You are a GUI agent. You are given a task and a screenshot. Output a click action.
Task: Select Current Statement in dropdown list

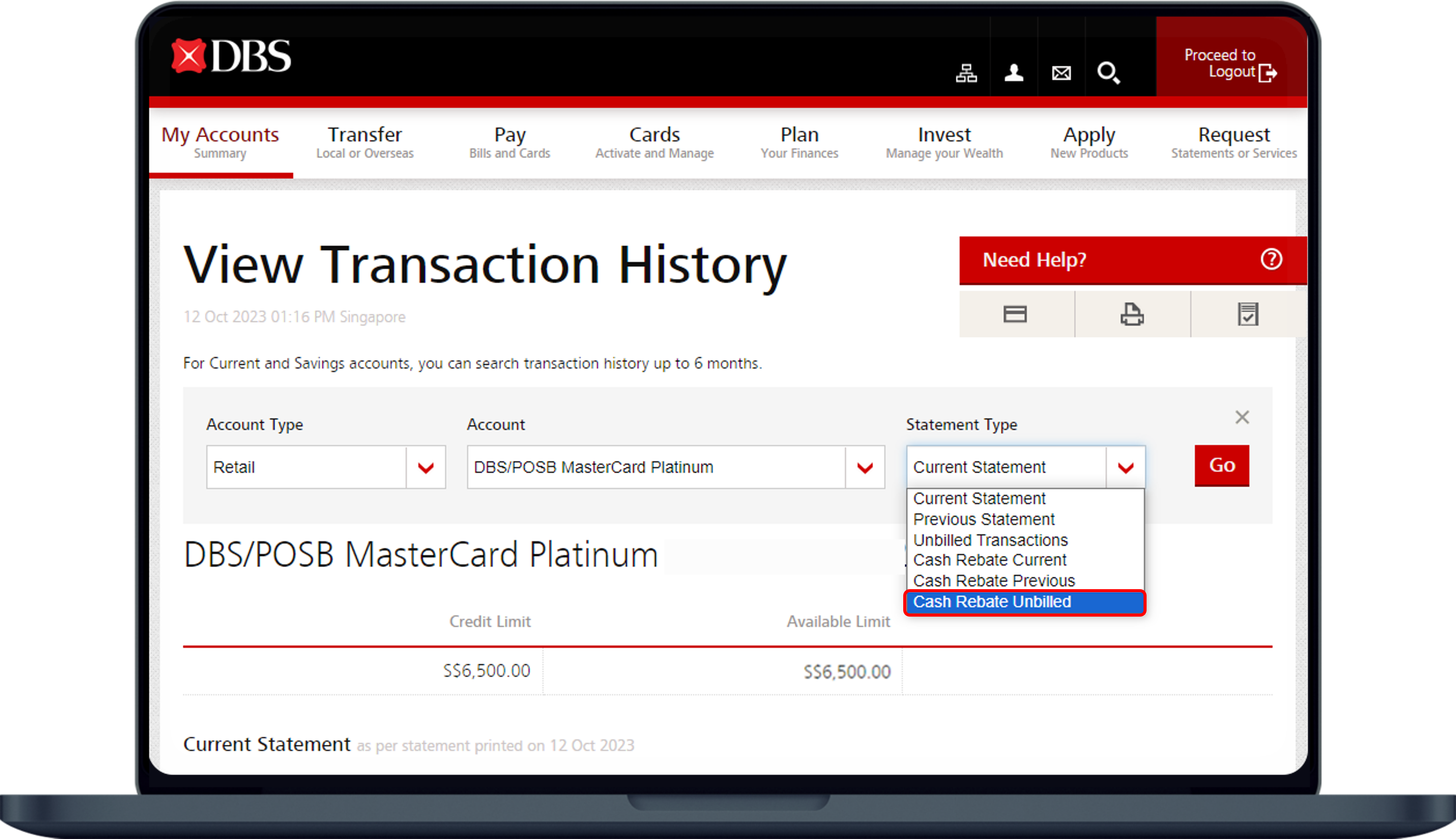tap(1025, 498)
